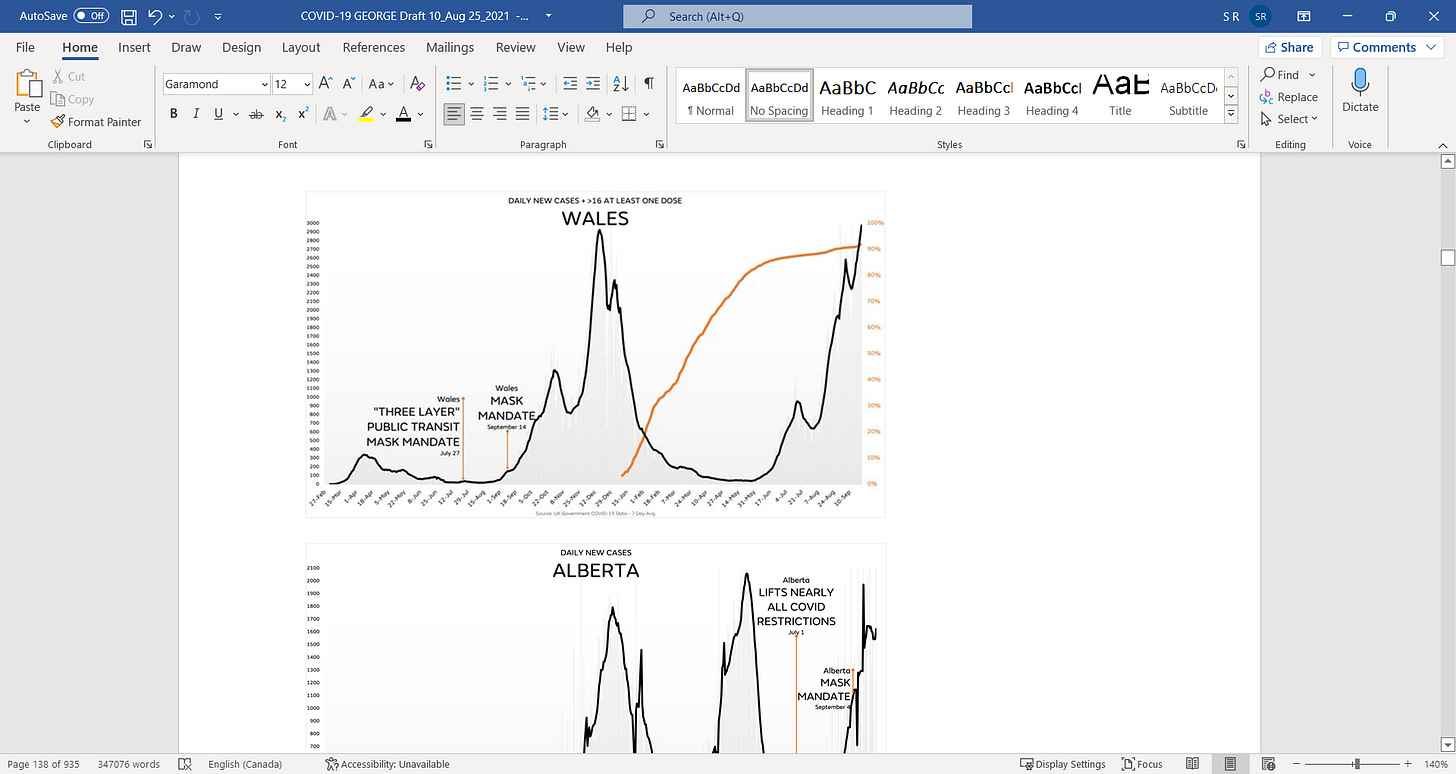Switch to the Review tab

(515, 47)
